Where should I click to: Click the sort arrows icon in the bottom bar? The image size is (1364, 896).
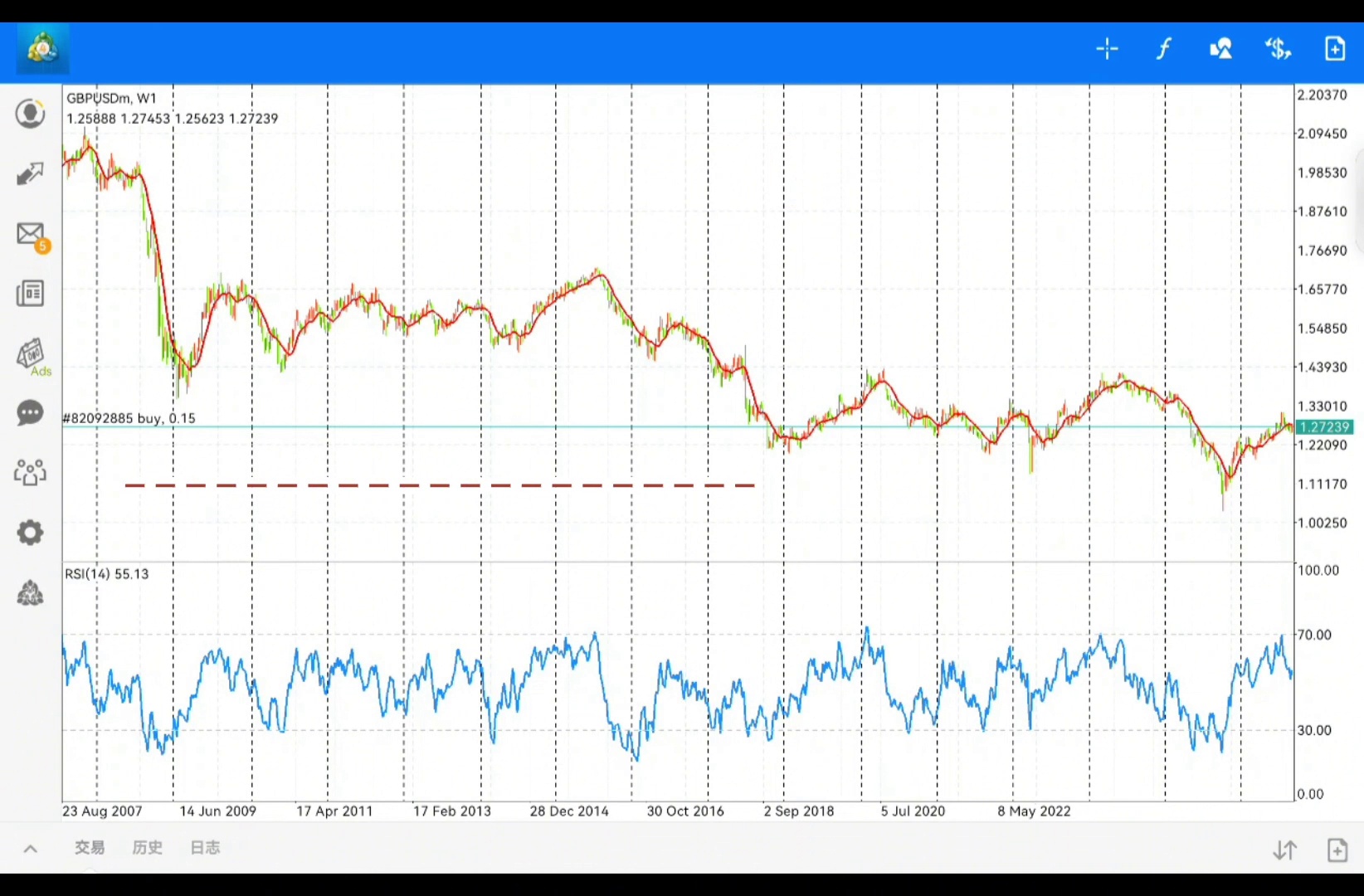coord(1284,850)
